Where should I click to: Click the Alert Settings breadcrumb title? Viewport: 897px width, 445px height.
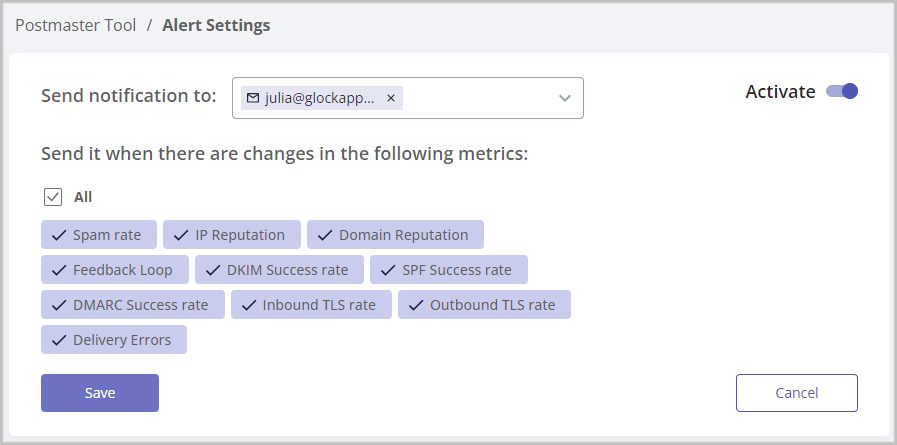(216, 26)
